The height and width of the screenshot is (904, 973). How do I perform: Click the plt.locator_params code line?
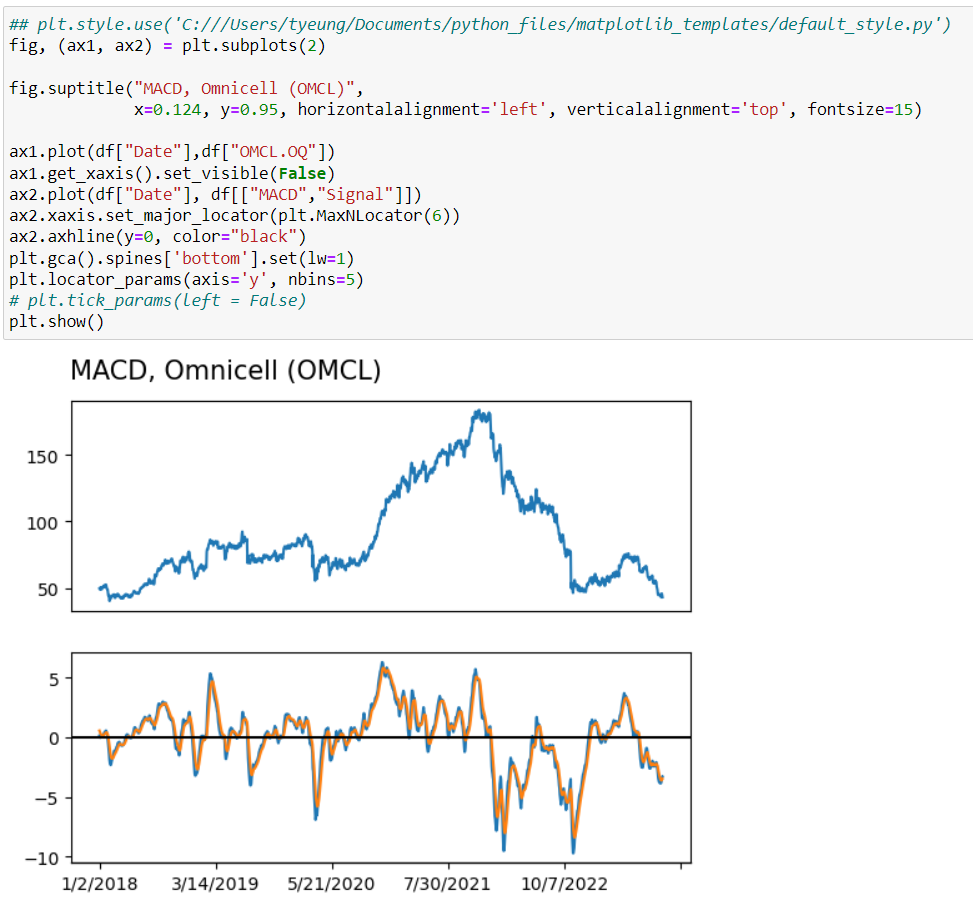pos(186,279)
